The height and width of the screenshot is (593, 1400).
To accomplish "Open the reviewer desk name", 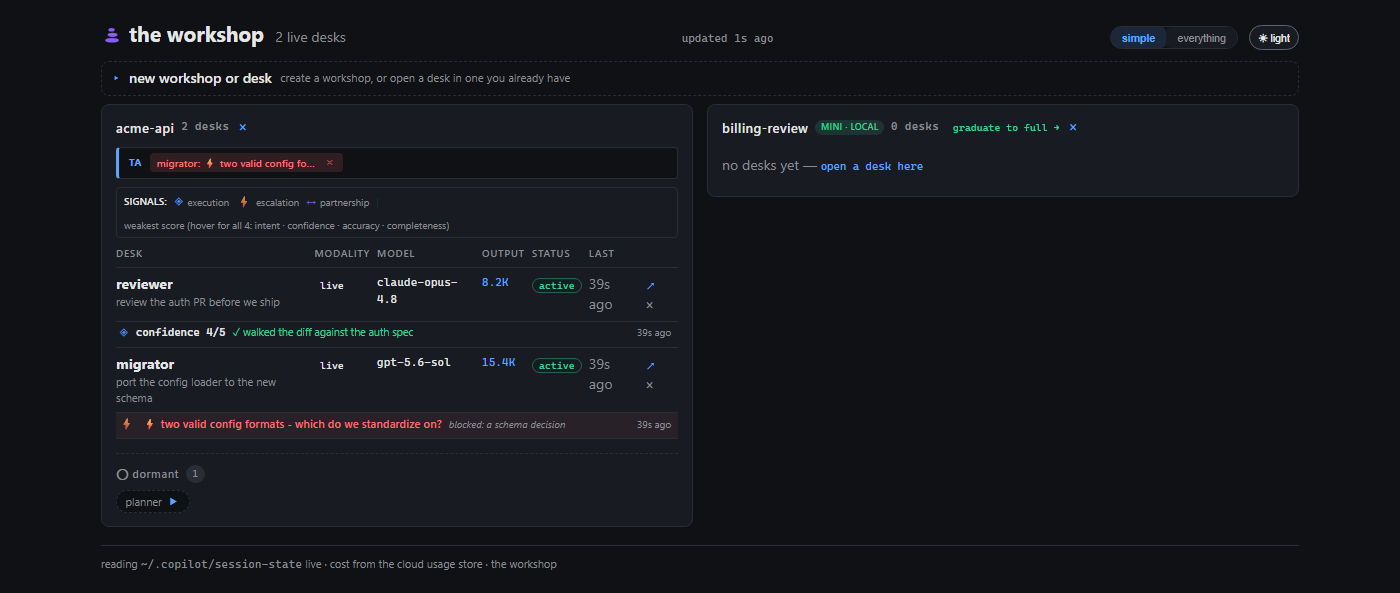I will pyautogui.click(x=144, y=285).
